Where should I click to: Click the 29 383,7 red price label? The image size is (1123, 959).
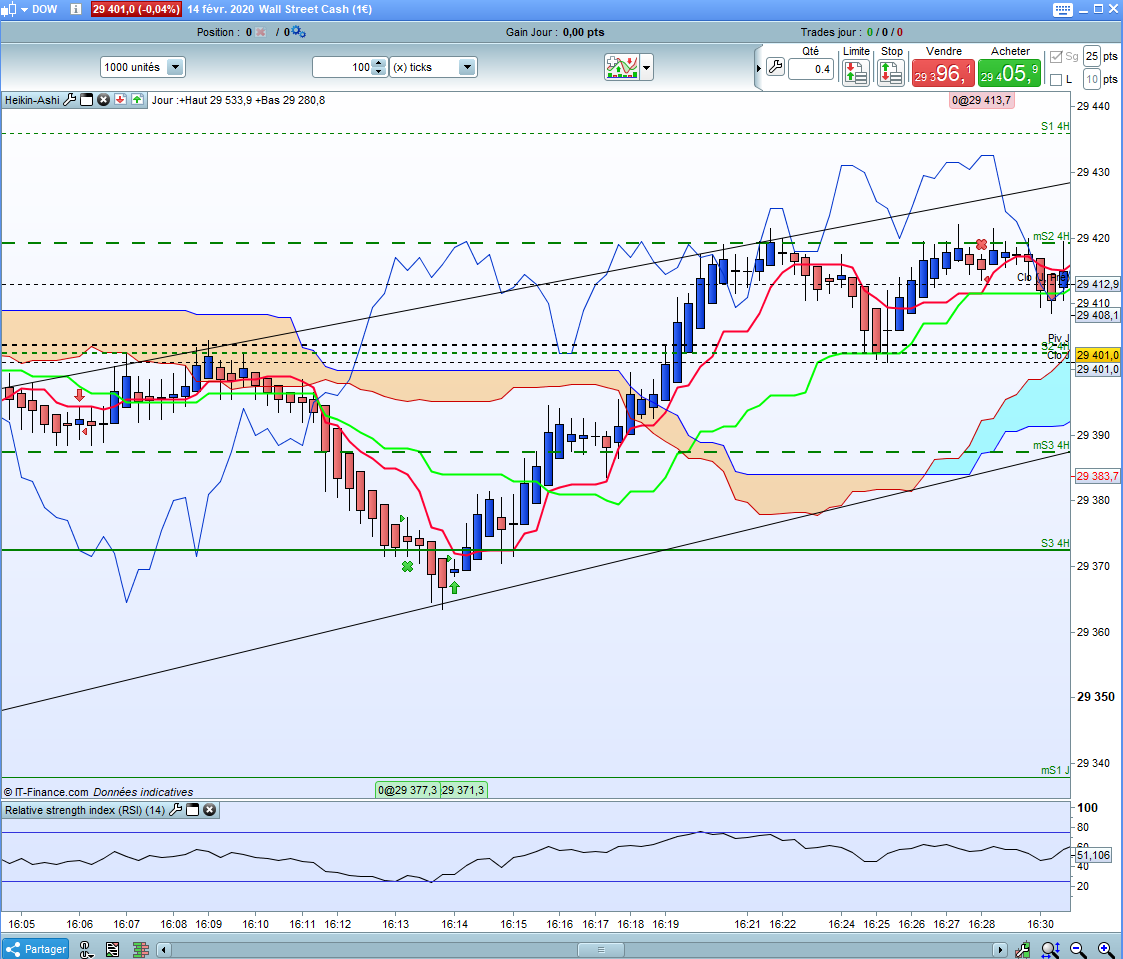coord(1097,476)
